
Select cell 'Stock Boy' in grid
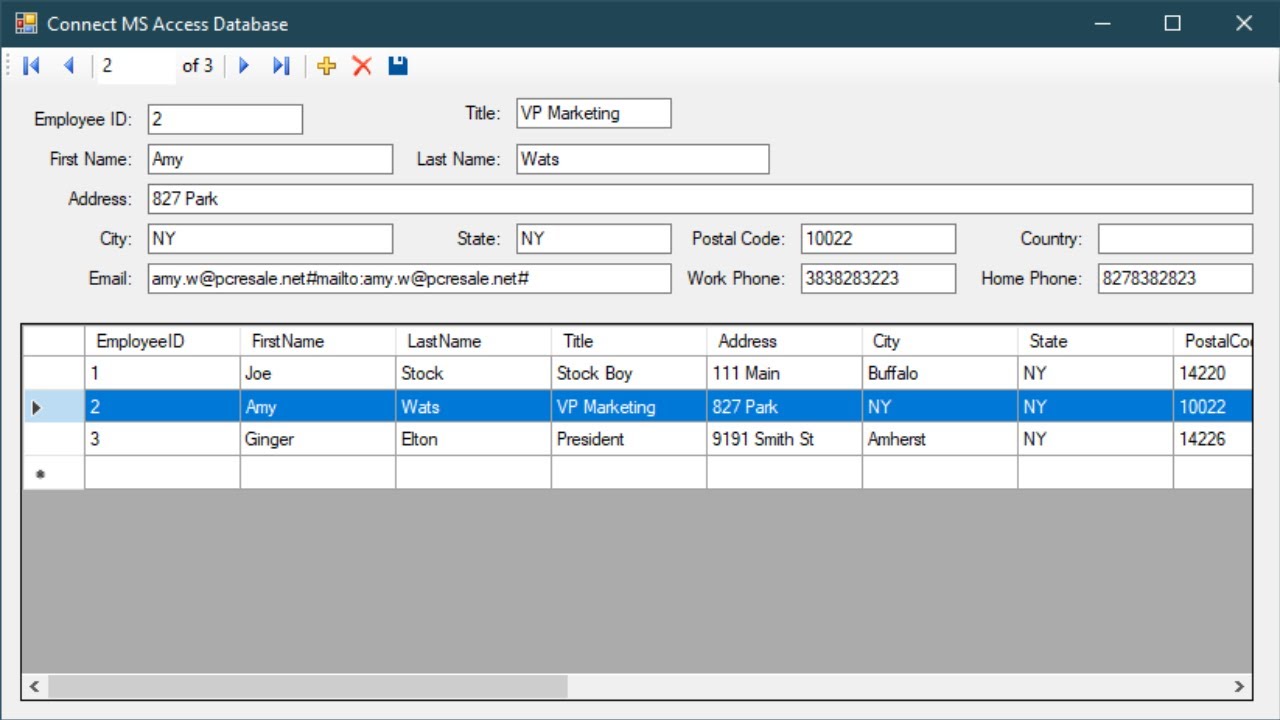coord(629,373)
